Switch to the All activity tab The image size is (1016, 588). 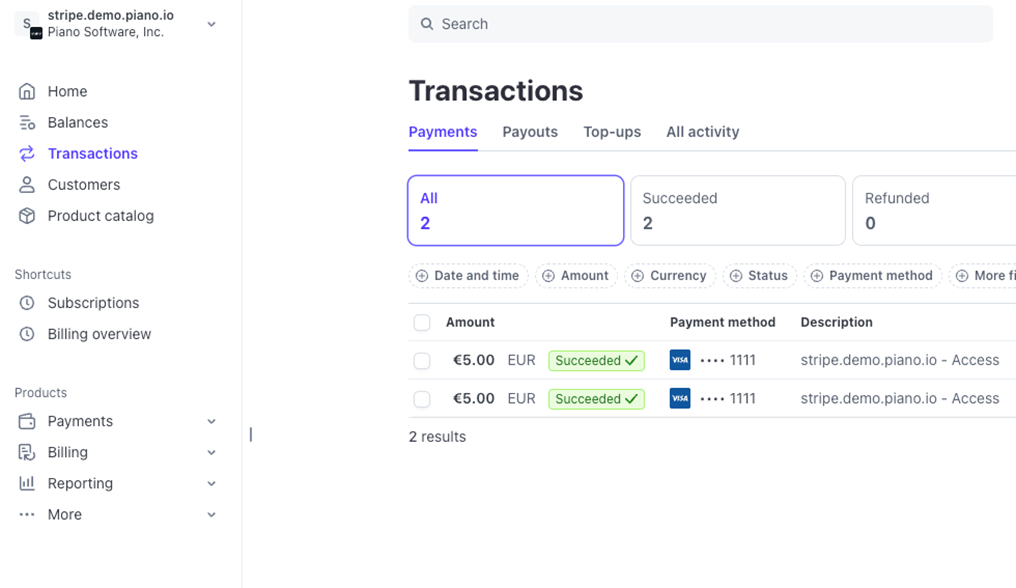click(x=702, y=132)
